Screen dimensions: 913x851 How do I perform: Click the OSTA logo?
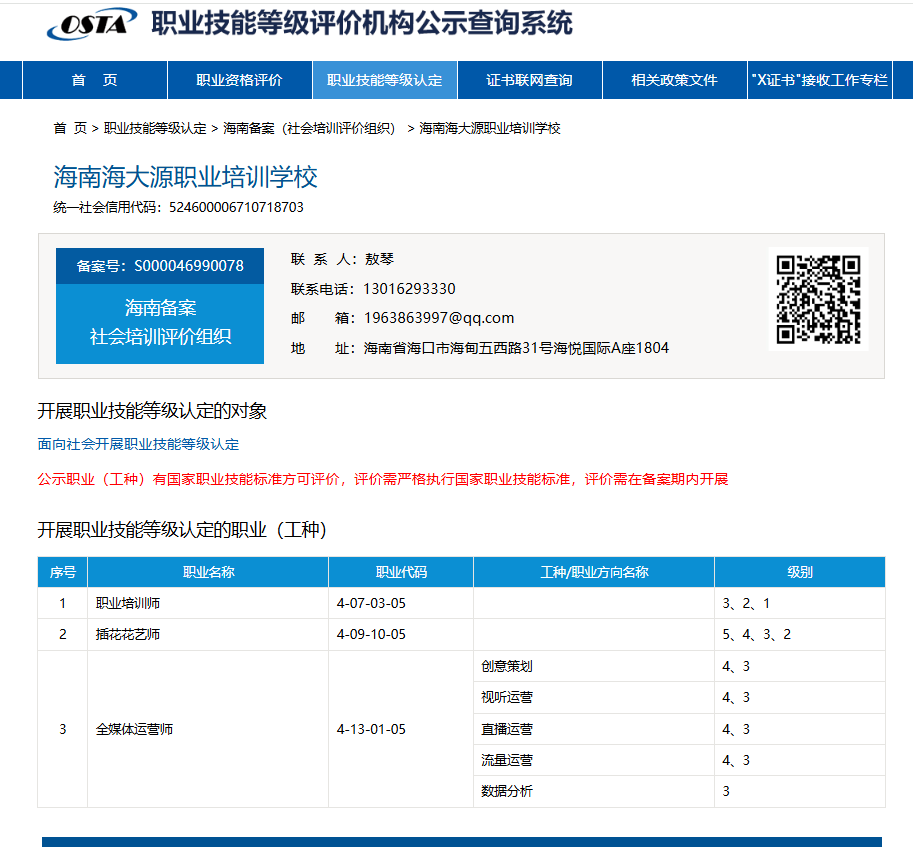(x=91, y=24)
